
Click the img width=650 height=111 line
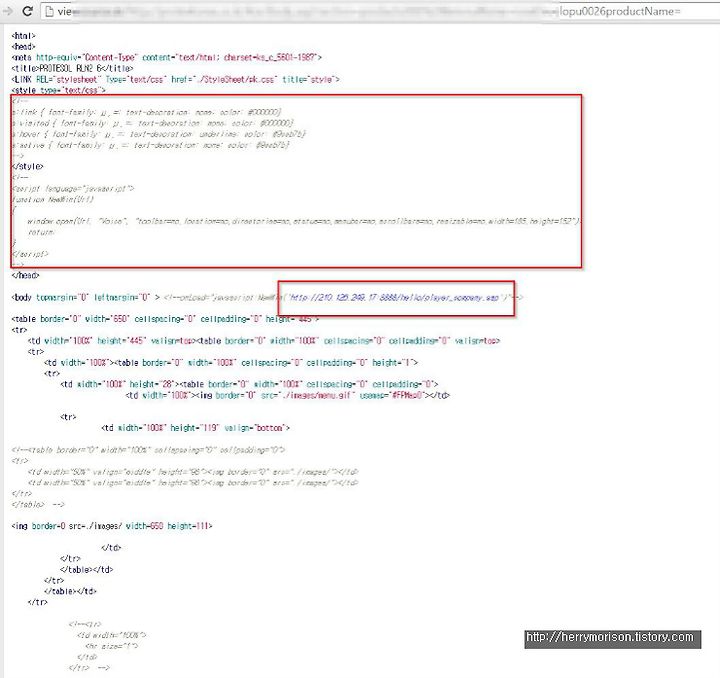112,526
